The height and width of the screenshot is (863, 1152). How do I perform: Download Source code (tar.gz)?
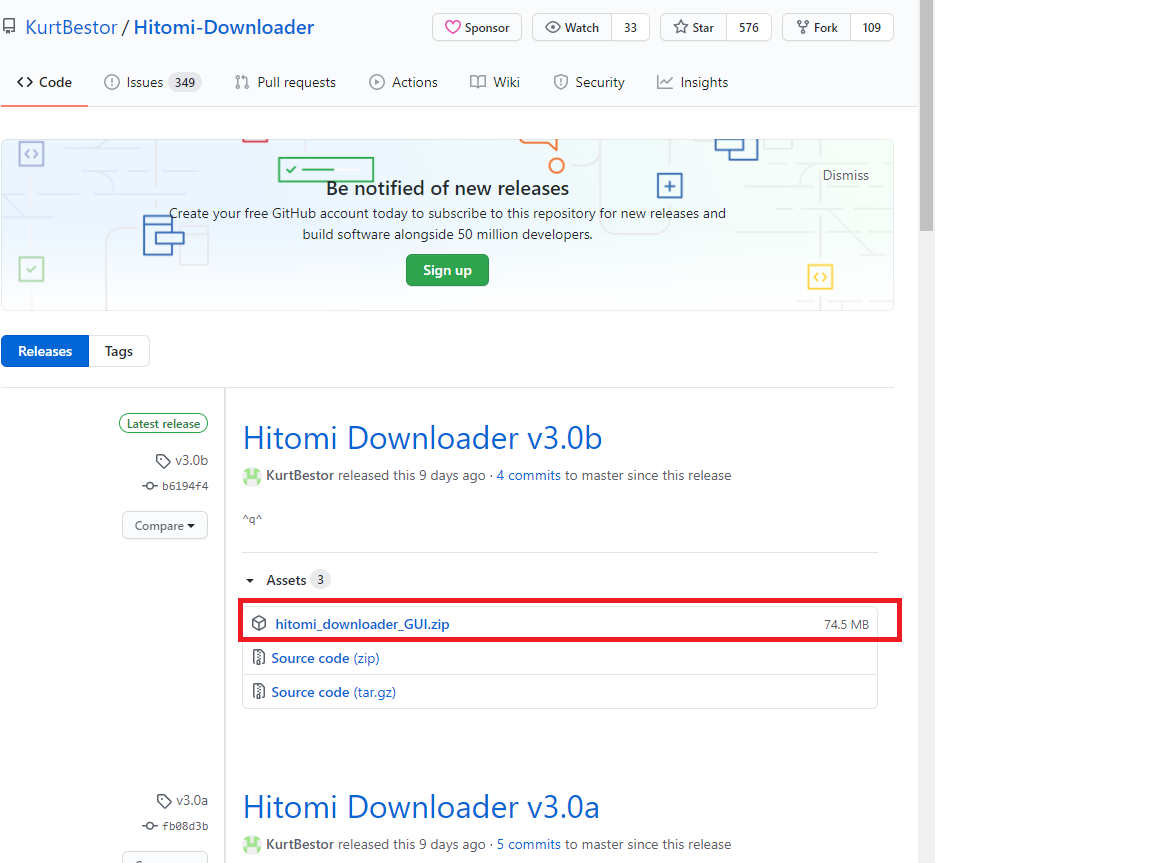pos(334,692)
